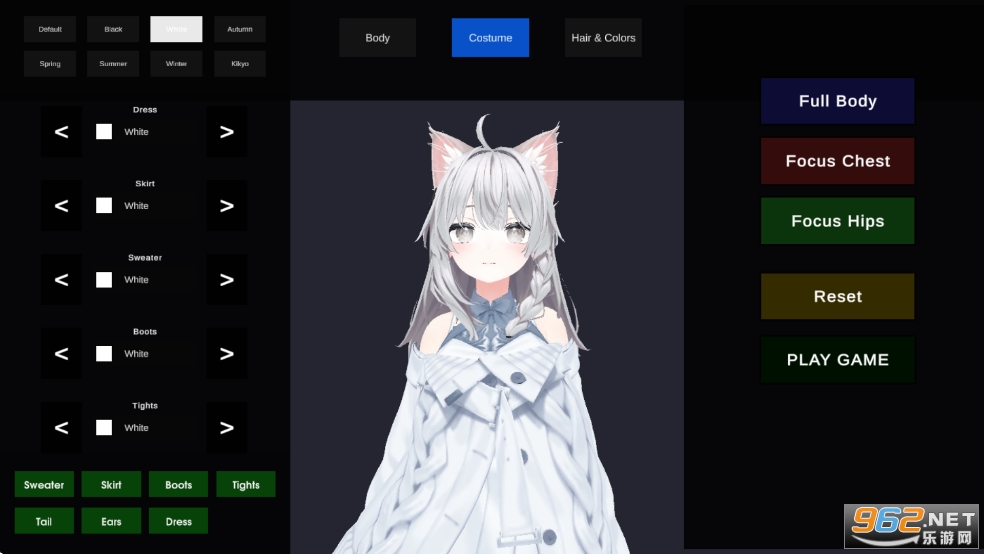Go back one Tights color option
Screen dimensions: 984x554
pos(61,428)
